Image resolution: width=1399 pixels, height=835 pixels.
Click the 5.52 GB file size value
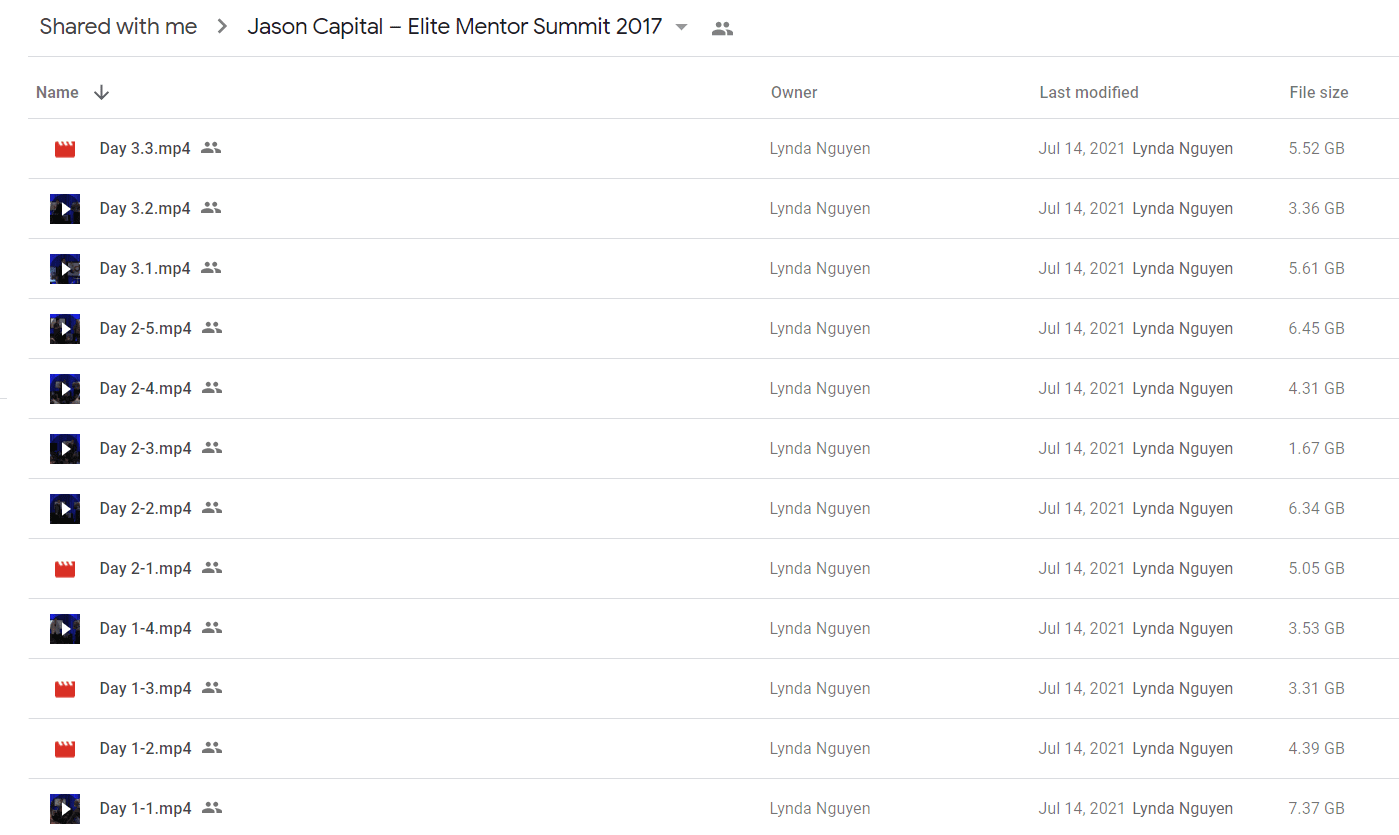(1317, 149)
